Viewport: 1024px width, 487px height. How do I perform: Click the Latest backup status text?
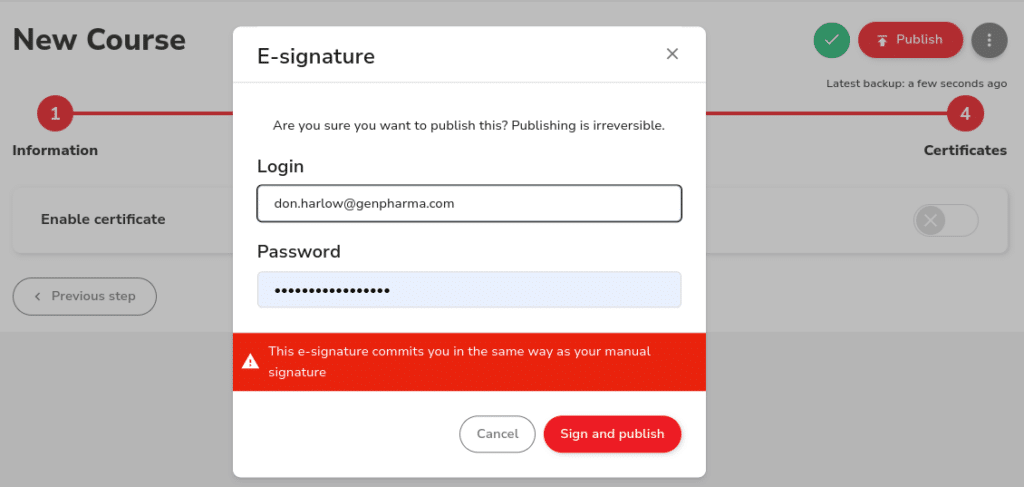pyautogui.click(x=917, y=84)
